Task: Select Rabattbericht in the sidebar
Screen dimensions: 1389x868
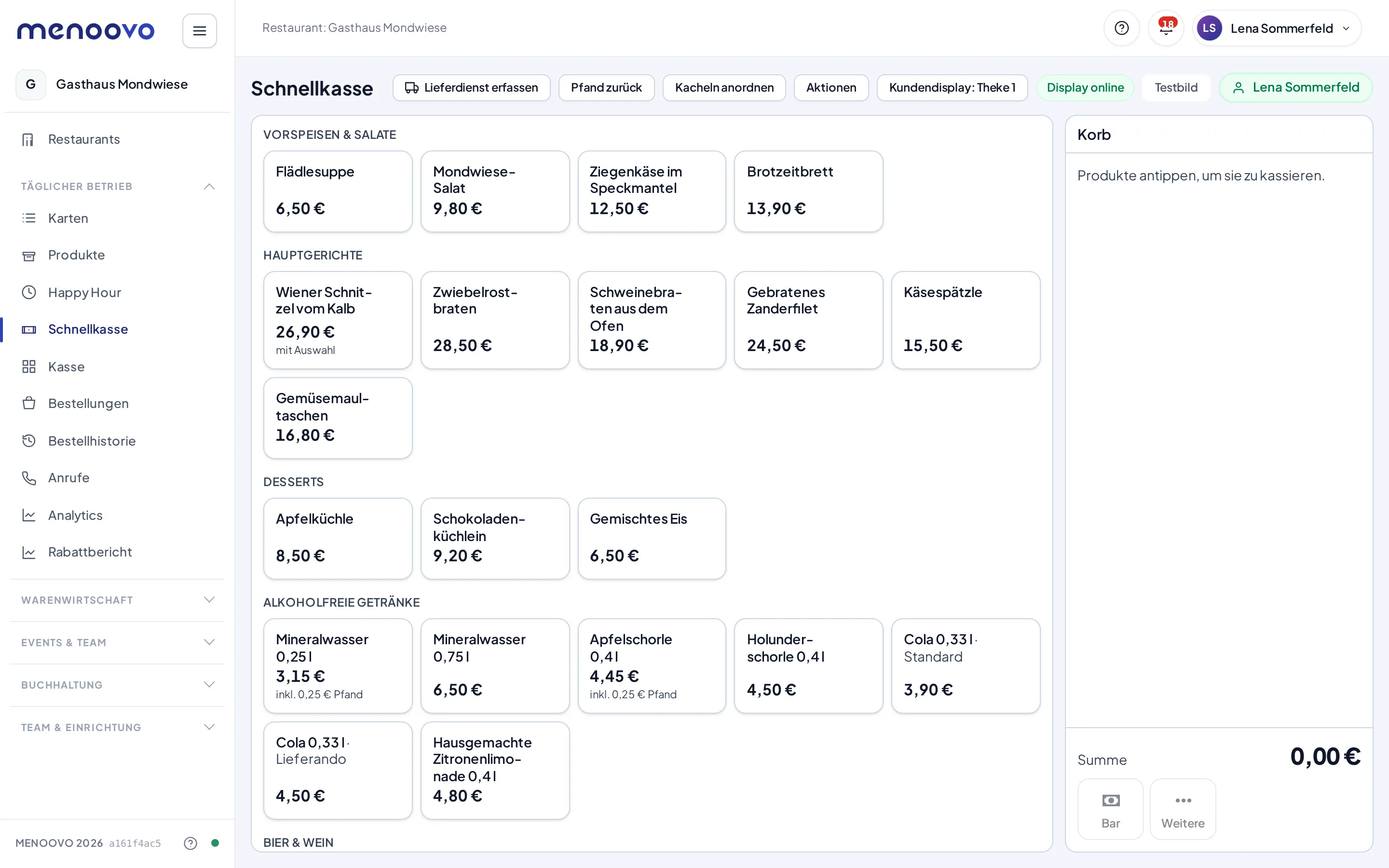Action: (117, 552)
